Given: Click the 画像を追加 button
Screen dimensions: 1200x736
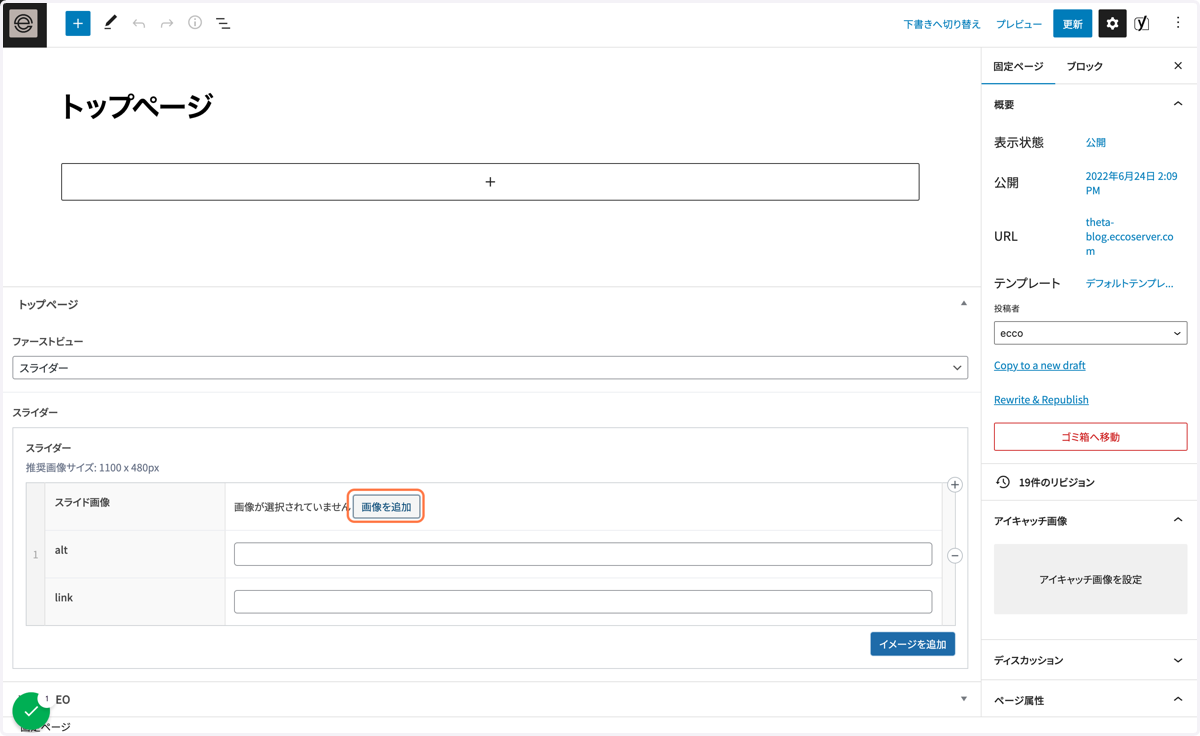Looking at the screenshot, I should (x=386, y=507).
